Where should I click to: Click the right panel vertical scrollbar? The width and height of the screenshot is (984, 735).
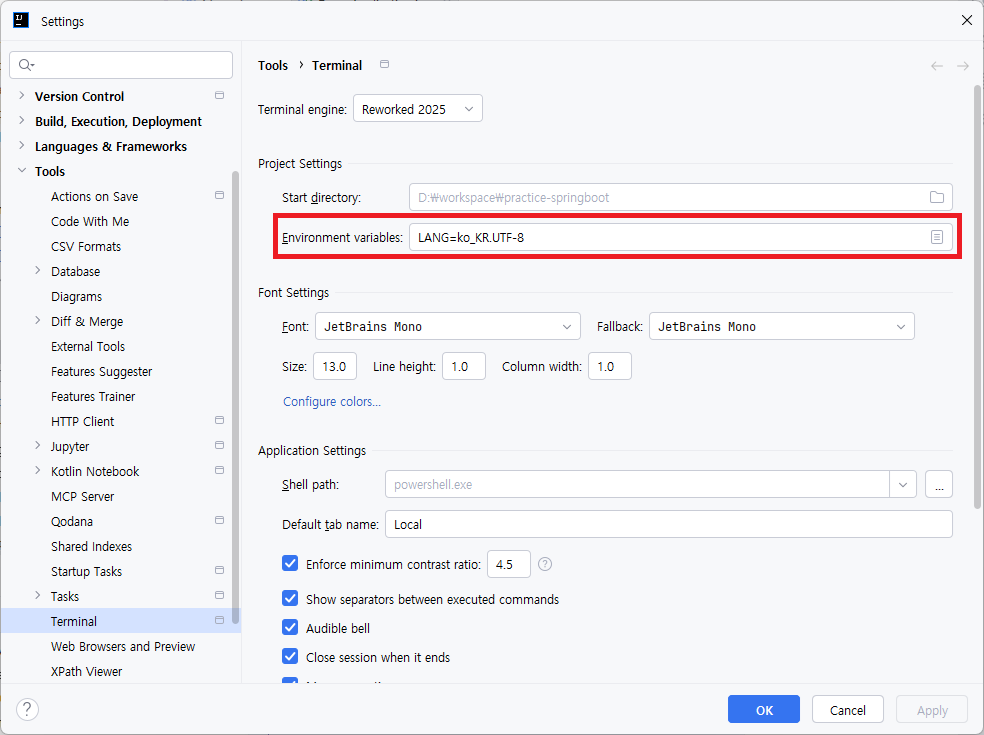pyautogui.click(x=977, y=297)
